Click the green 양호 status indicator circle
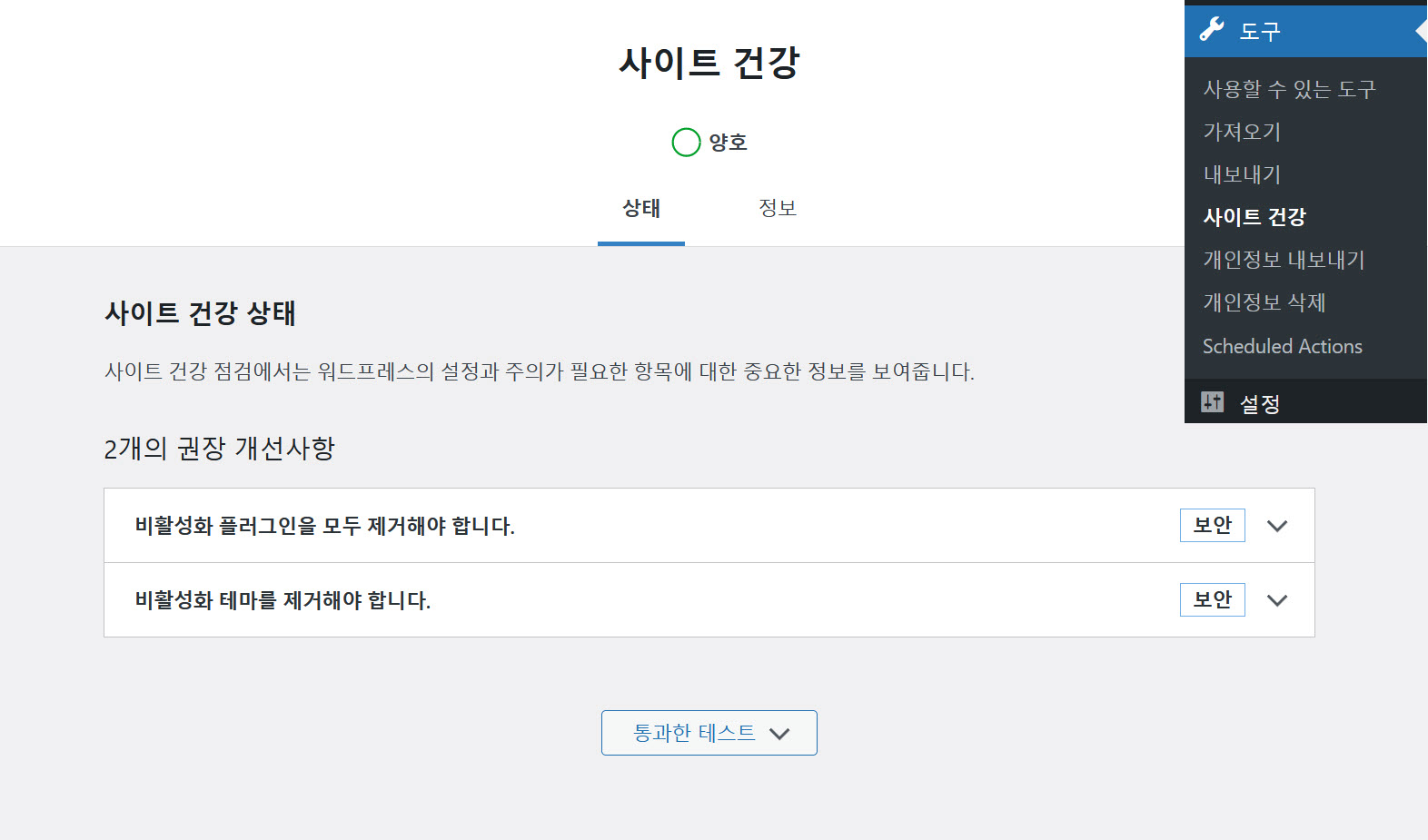This screenshot has height=840, width=1428. pos(686,142)
